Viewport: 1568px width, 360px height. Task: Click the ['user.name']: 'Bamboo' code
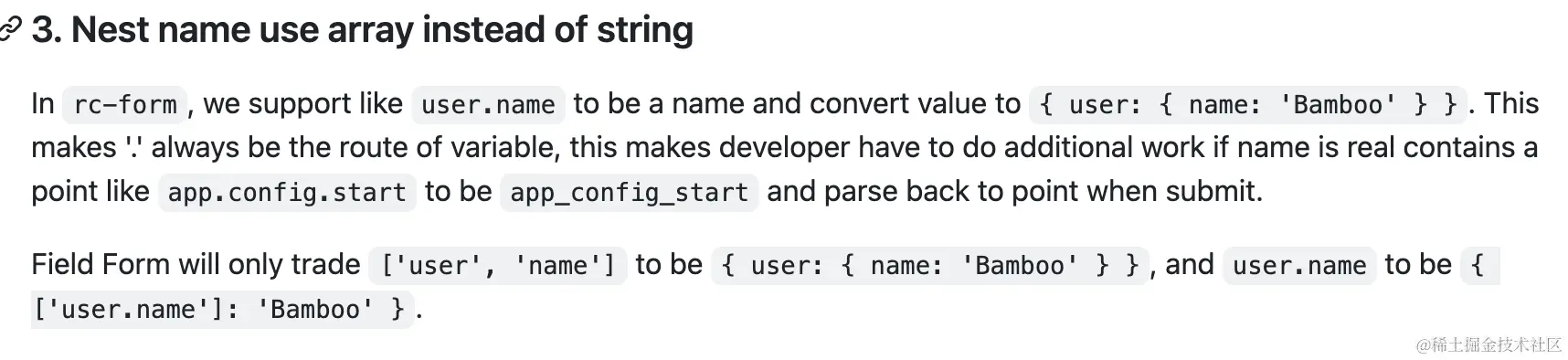click(223, 309)
